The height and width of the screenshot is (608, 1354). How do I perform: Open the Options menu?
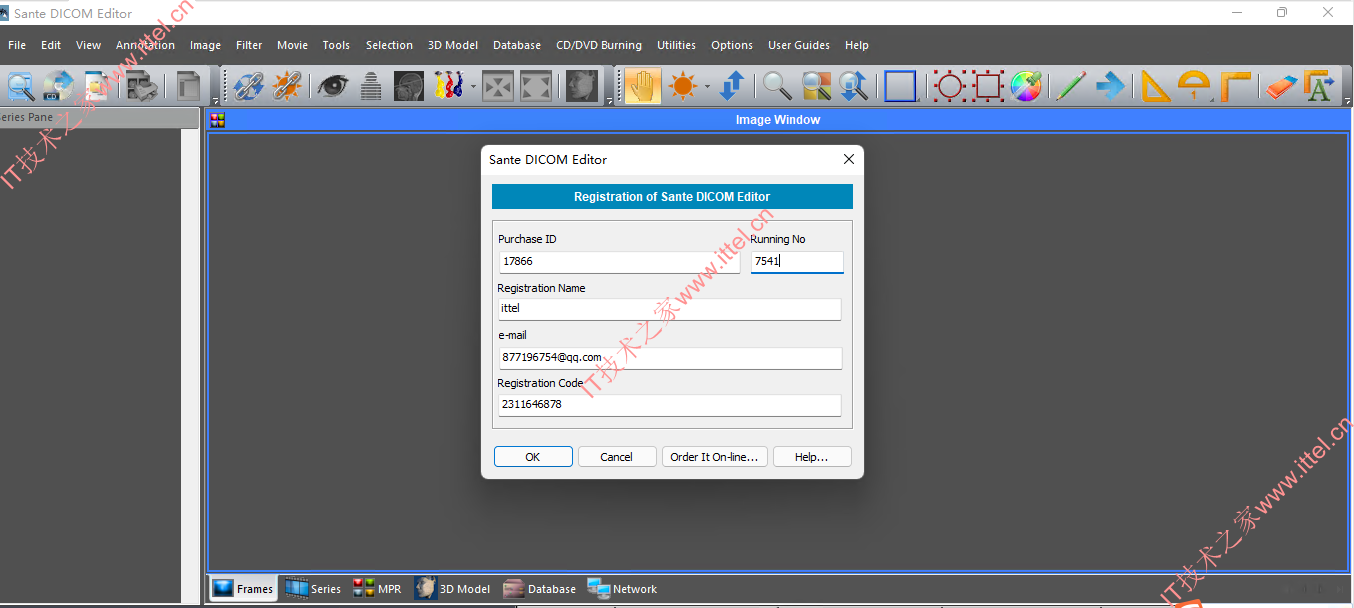[732, 45]
